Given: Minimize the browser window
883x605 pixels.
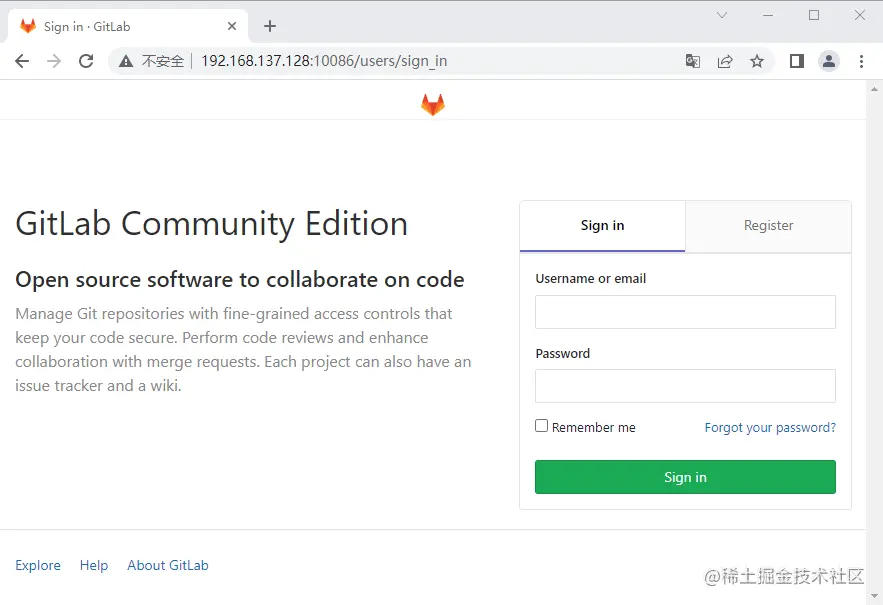Looking at the screenshot, I should (x=768, y=15).
